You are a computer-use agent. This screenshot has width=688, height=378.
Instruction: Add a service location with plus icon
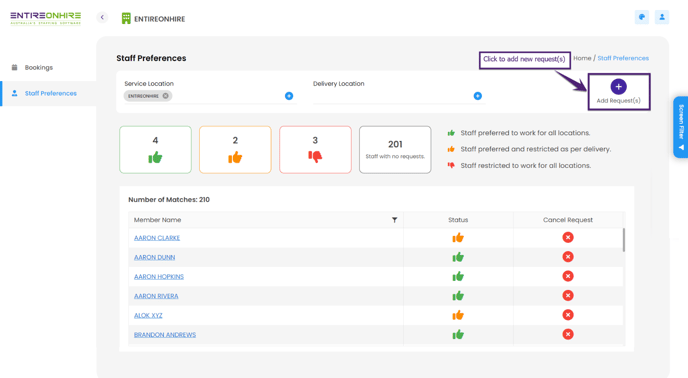(x=289, y=96)
